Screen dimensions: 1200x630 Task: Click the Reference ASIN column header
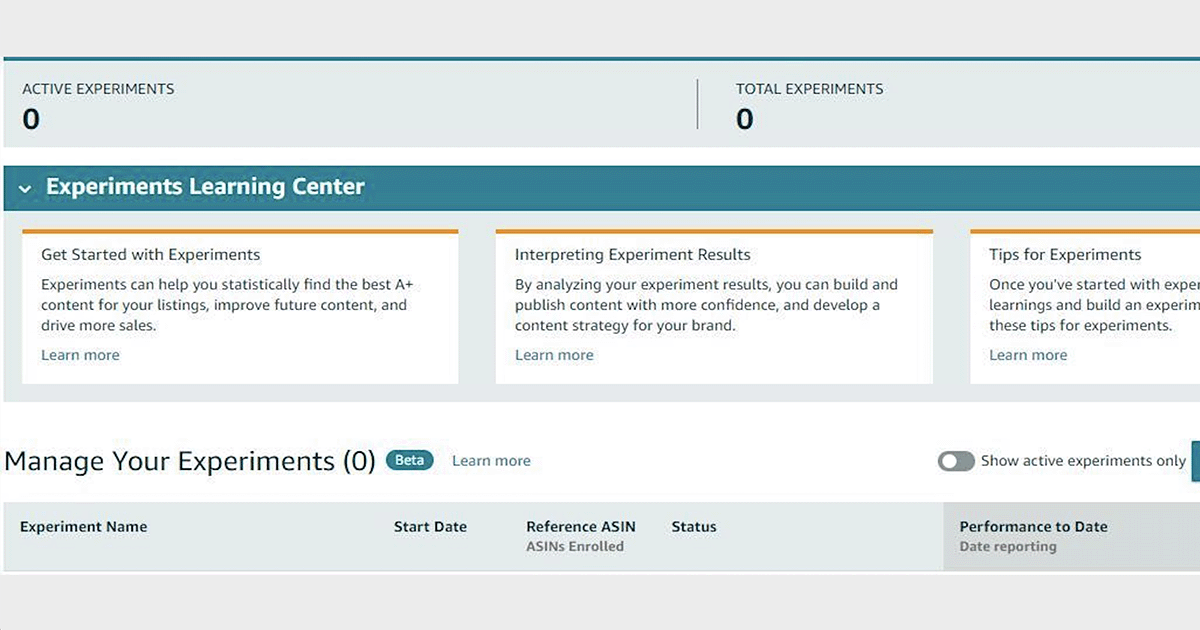point(581,527)
